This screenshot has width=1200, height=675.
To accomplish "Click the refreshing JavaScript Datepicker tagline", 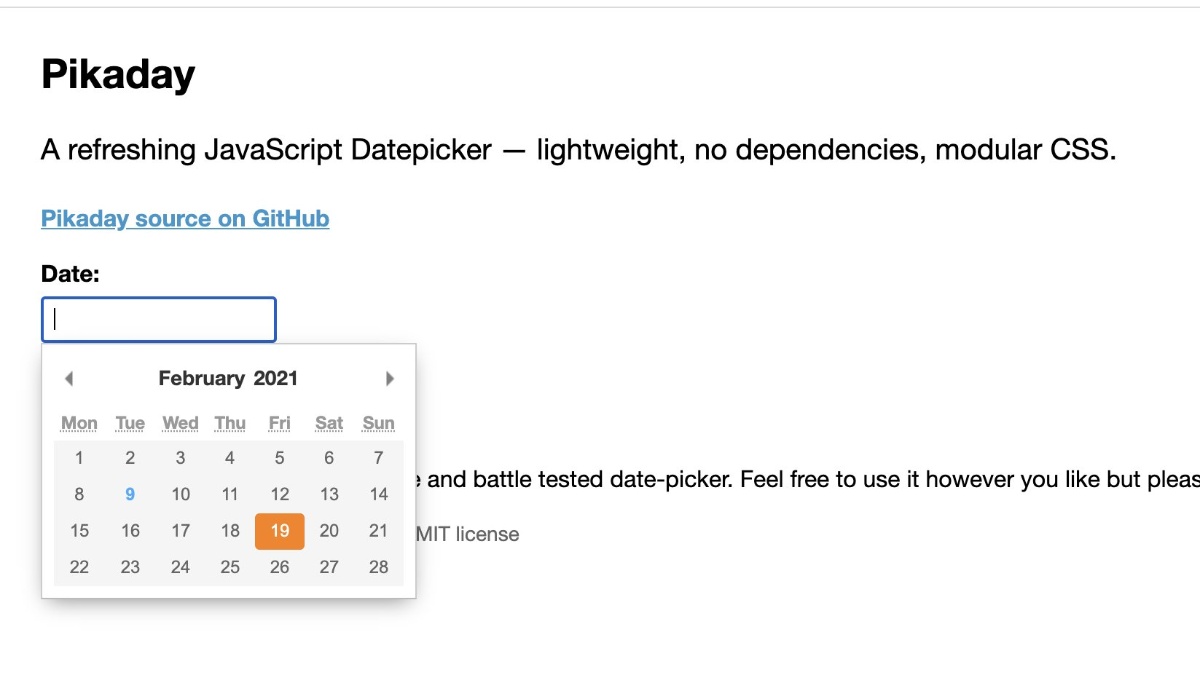I will click(x=578, y=151).
